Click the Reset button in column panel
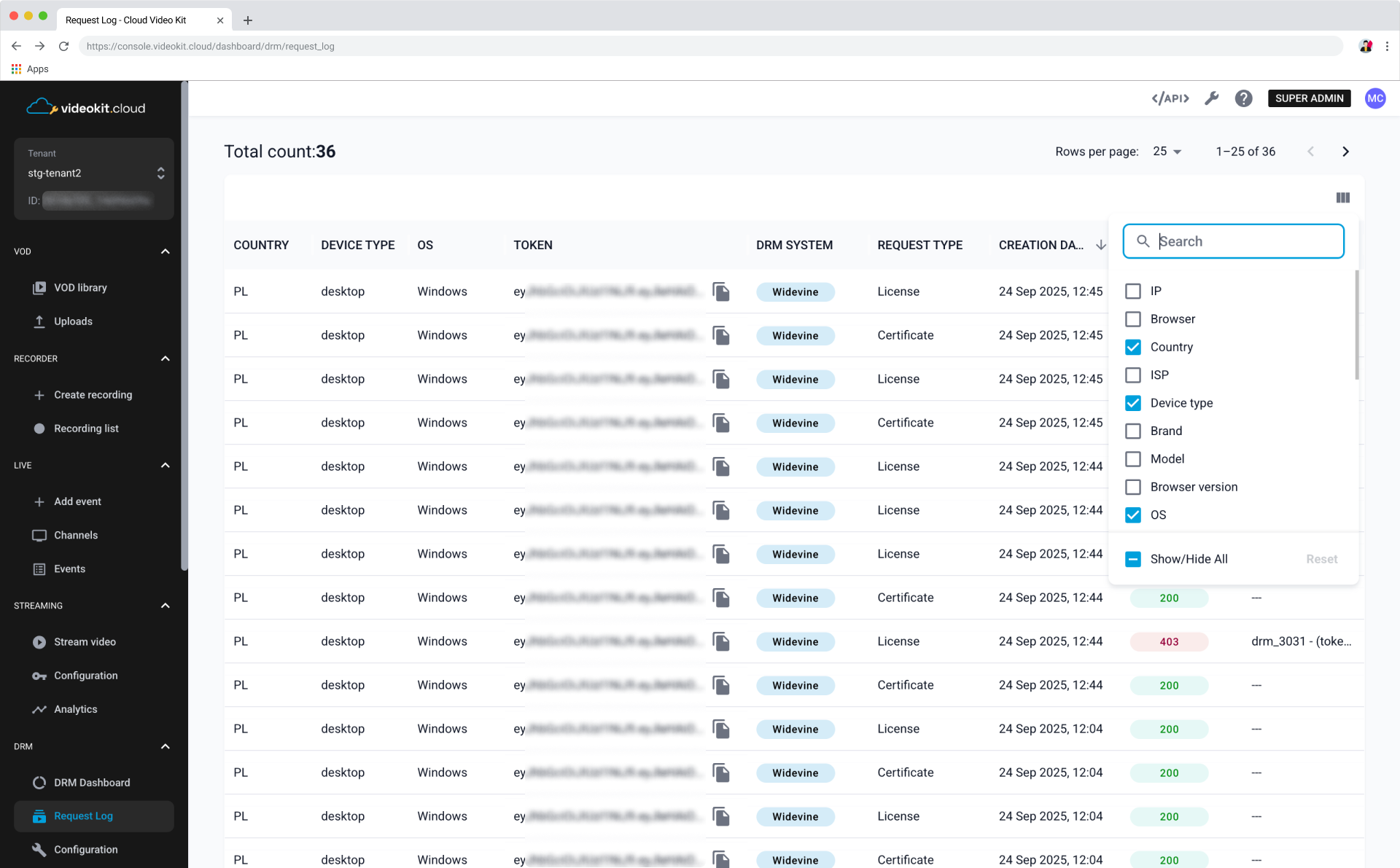Screen dimensions: 1400x868 [x=1322, y=559]
